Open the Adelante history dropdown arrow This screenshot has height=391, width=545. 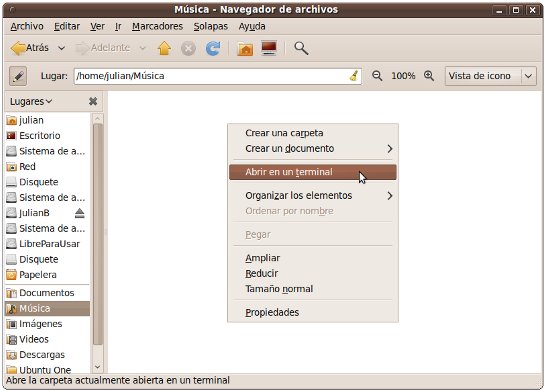pos(143,48)
